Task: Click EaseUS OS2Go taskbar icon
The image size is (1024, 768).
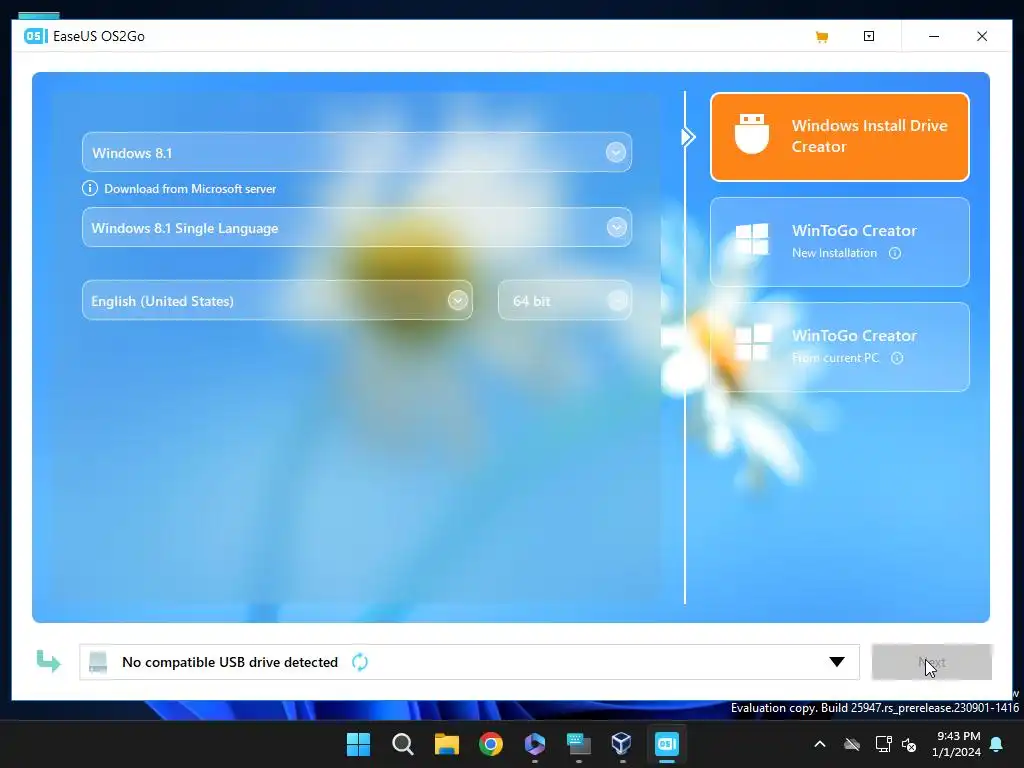Action: coord(667,744)
